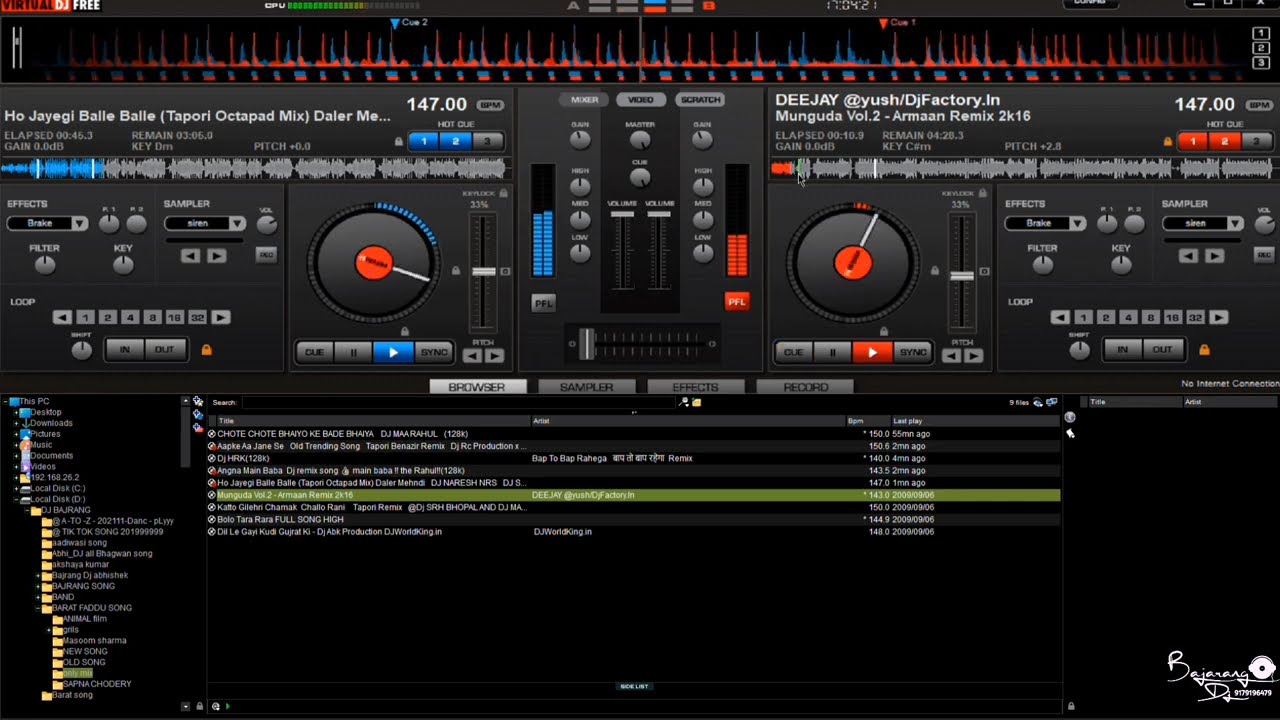This screenshot has height=720, width=1280.
Task: Toggle left deck PFL headphone cue
Action: (x=543, y=303)
